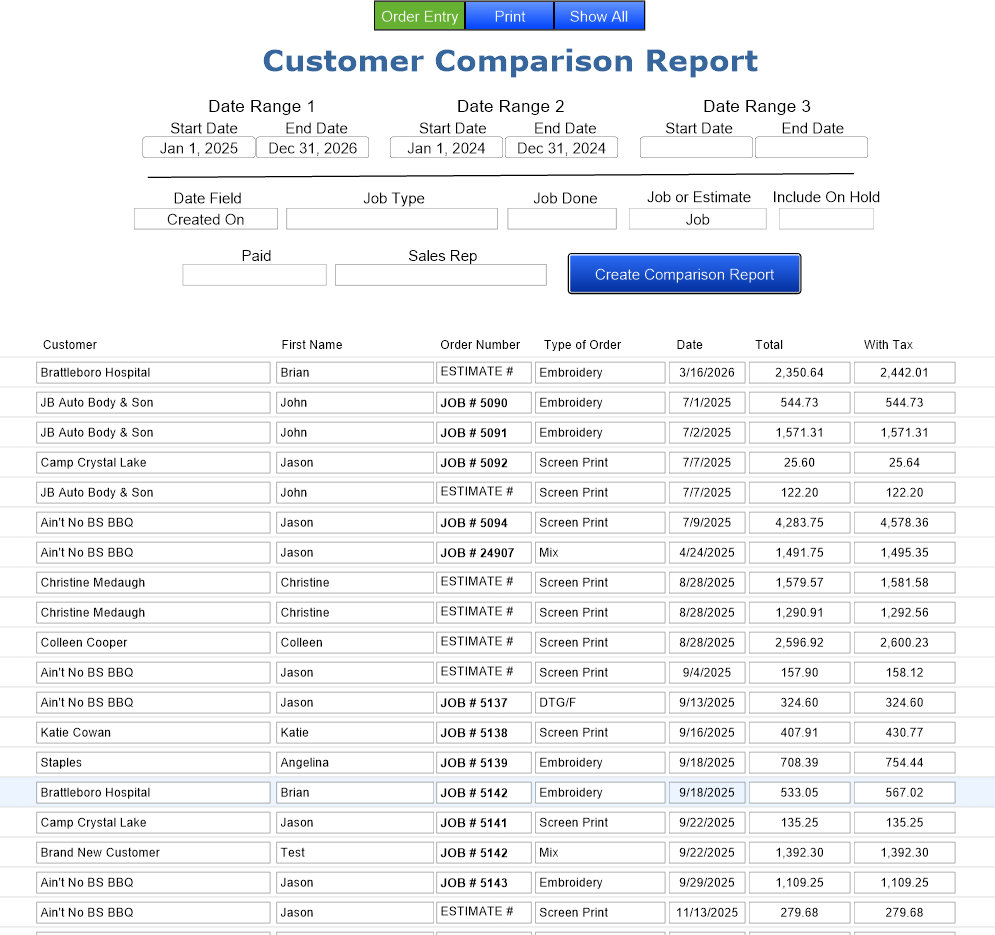Click the ESTIMATE # for Colleen Cooper

pyautogui.click(x=483, y=642)
